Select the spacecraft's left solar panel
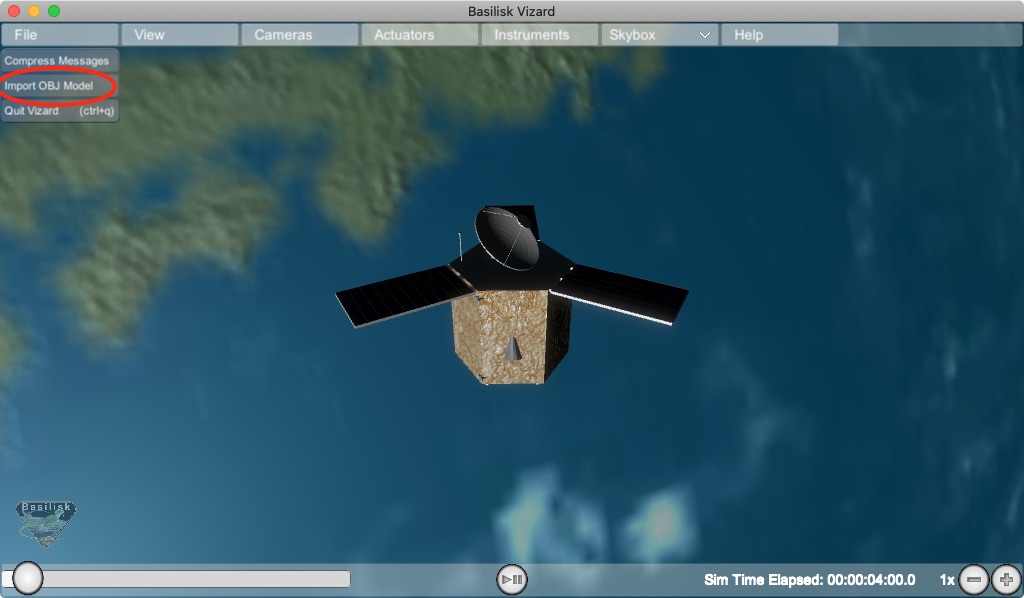This screenshot has height=598, width=1024. click(x=398, y=294)
